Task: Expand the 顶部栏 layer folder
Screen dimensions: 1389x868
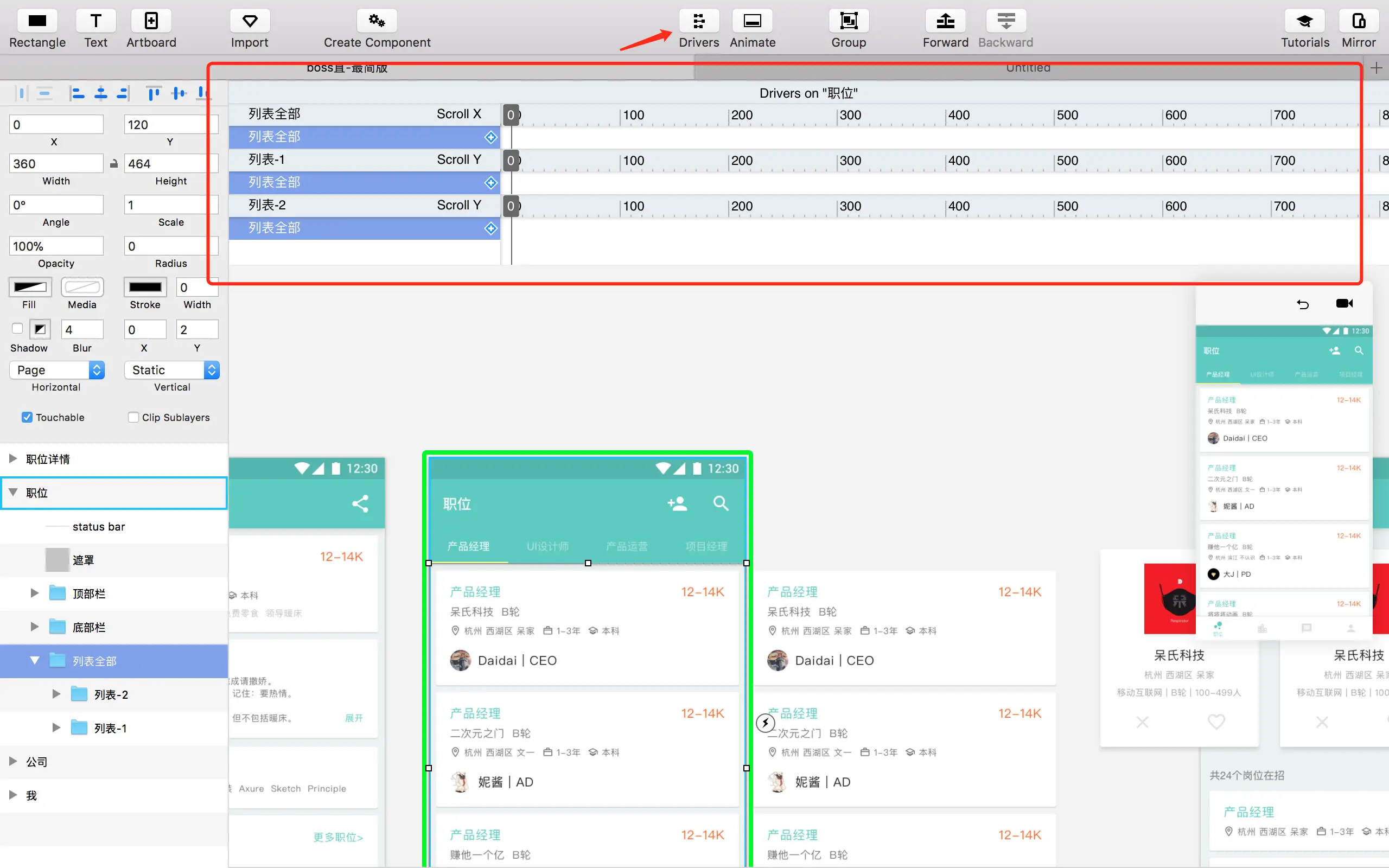Action: tap(34, 593)
